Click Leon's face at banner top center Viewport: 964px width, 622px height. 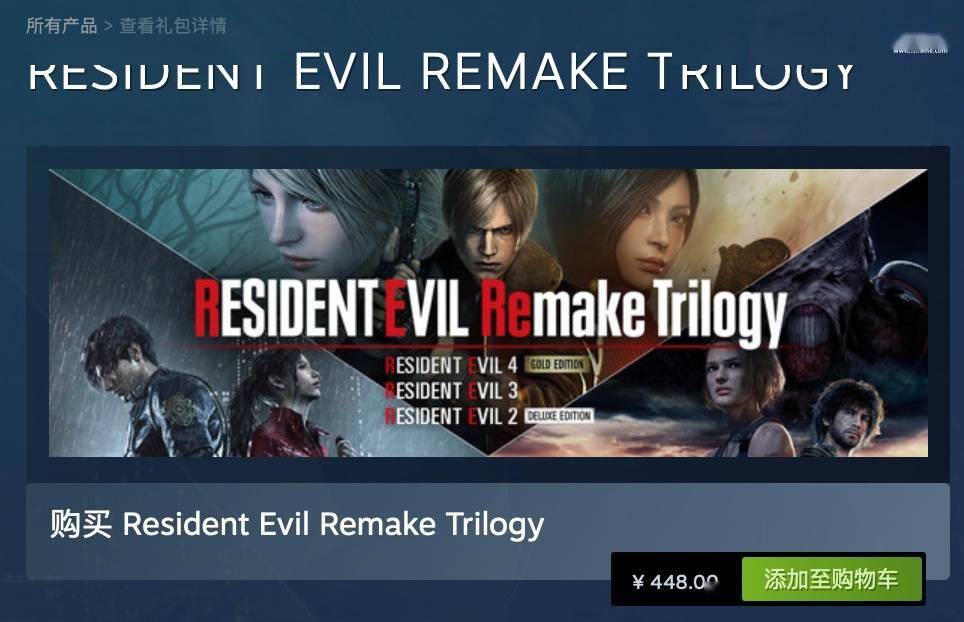(x=486, y=227)
